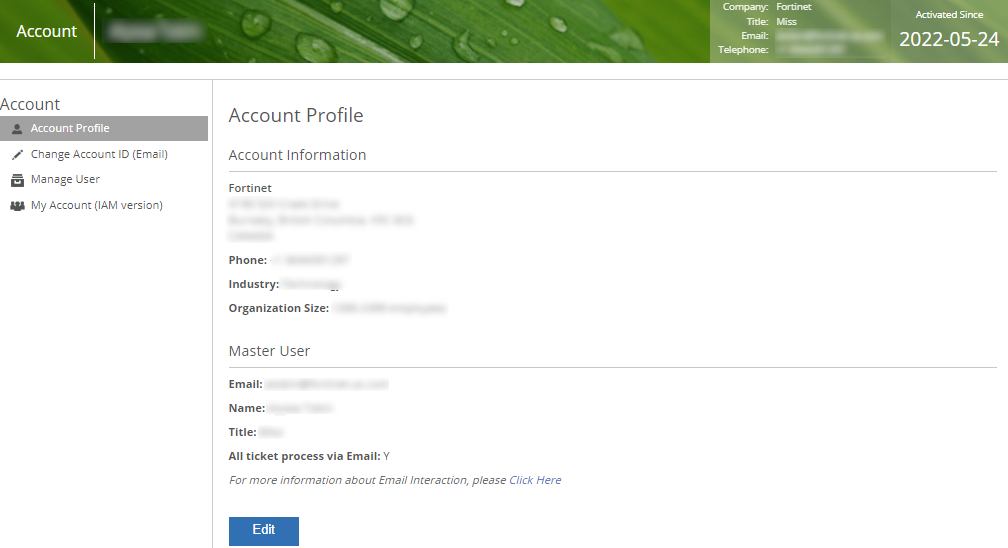Viewport: 1008px width, 548px height.
Task: Follow the Click Here email interaction link
Action: (535, 481)
